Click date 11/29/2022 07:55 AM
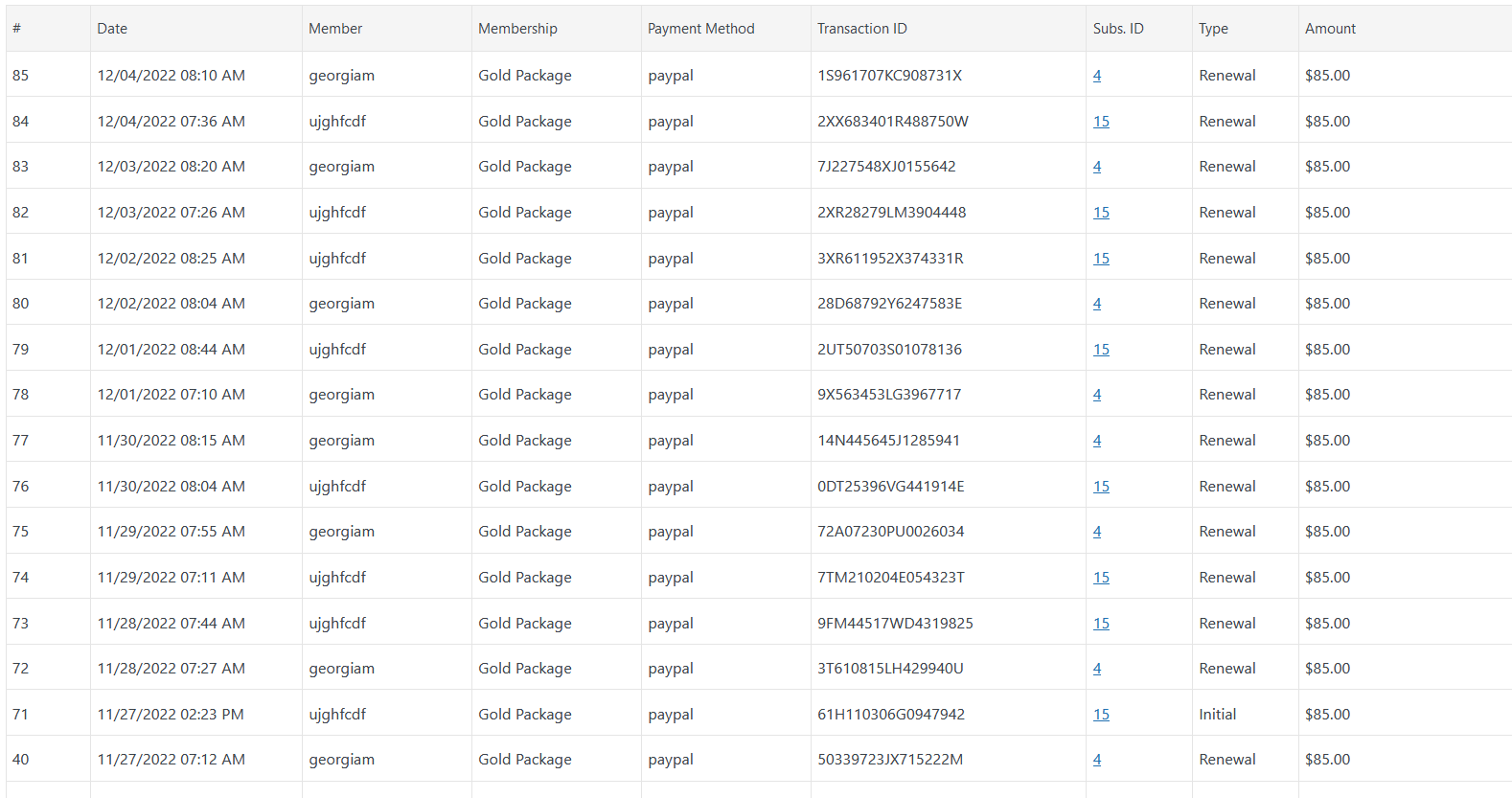 point(171,532)
